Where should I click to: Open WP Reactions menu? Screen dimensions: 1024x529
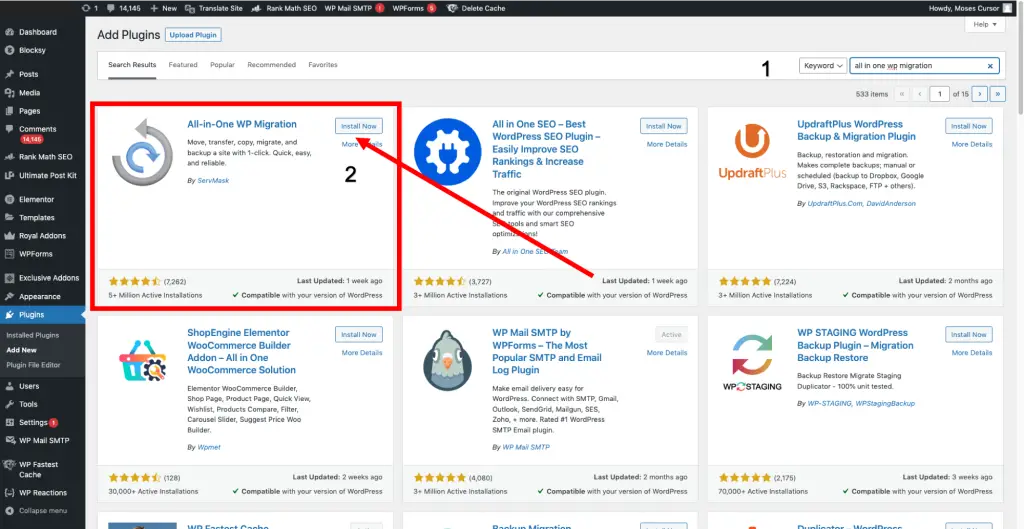pos(42,493)
